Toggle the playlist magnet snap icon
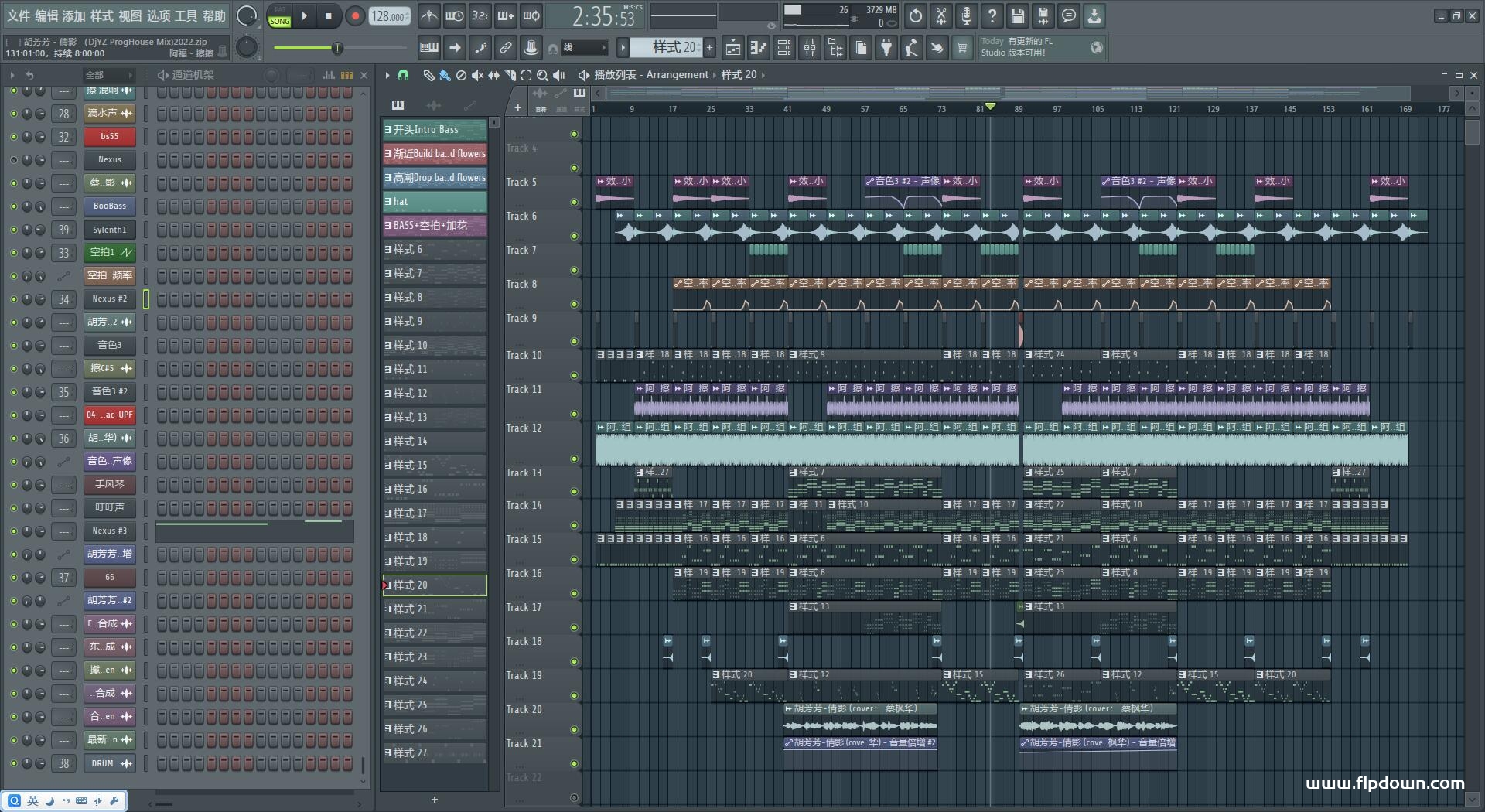The height and width of the screenshot is (812, 1485). (x=403, y=75)
